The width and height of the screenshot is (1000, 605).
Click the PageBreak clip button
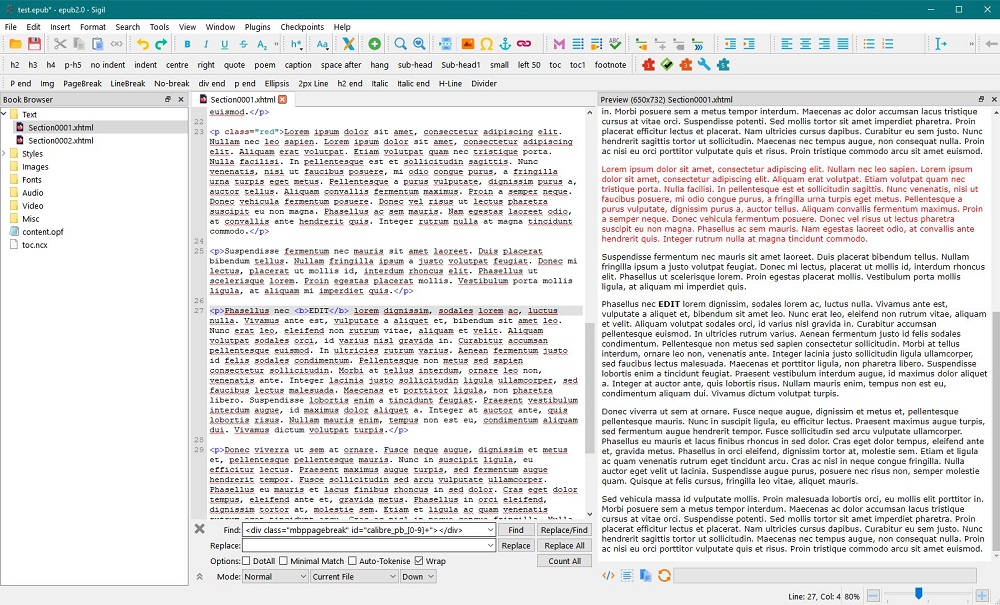click(x=82, y=84)
